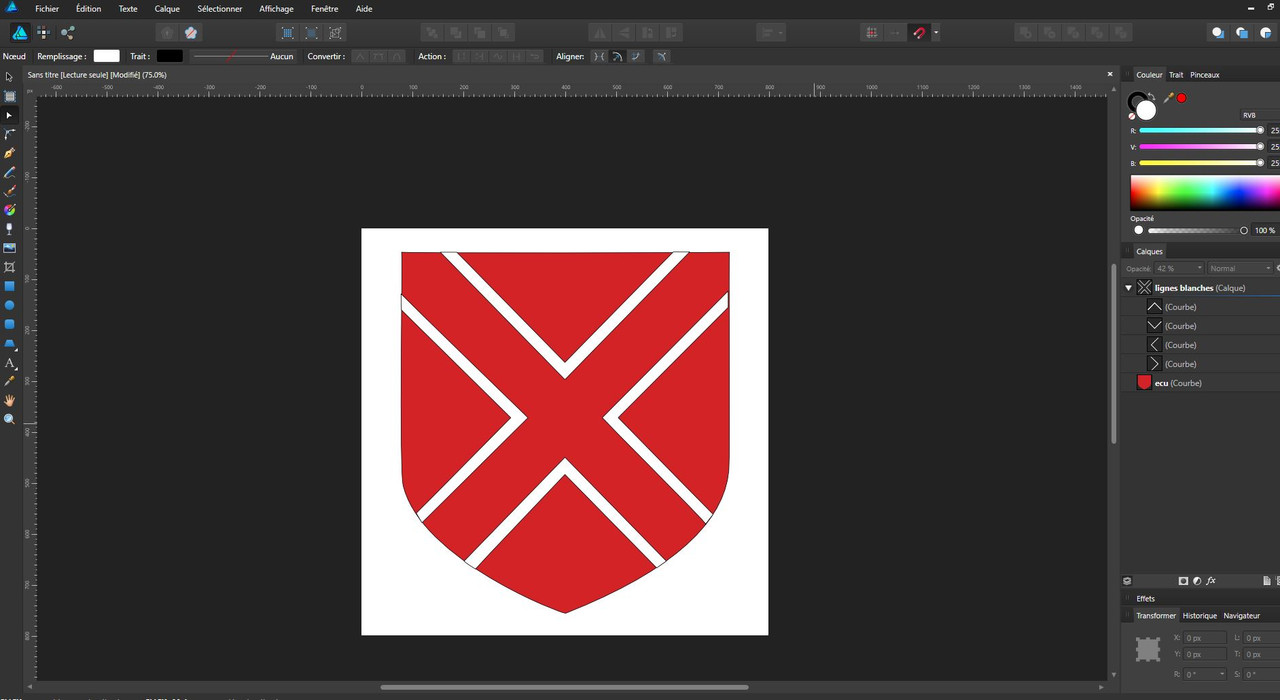Open the stroke width Aucun selector
Viewport: 1280px width, 700px height.
point(242,56)
